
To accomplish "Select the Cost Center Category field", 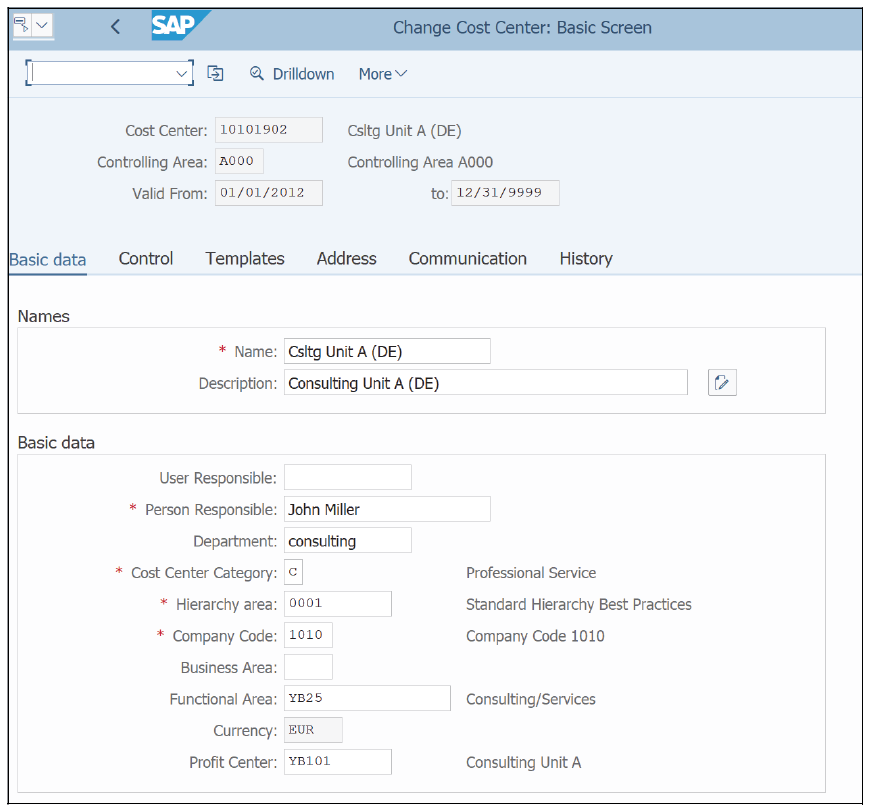I will [x=292, y=571].
